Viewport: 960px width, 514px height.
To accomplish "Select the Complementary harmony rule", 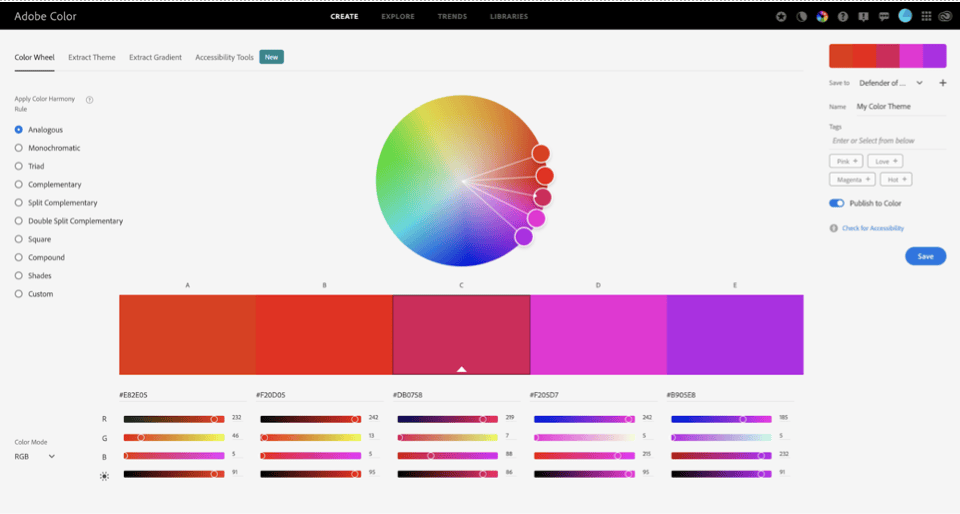I will [48, 185].
